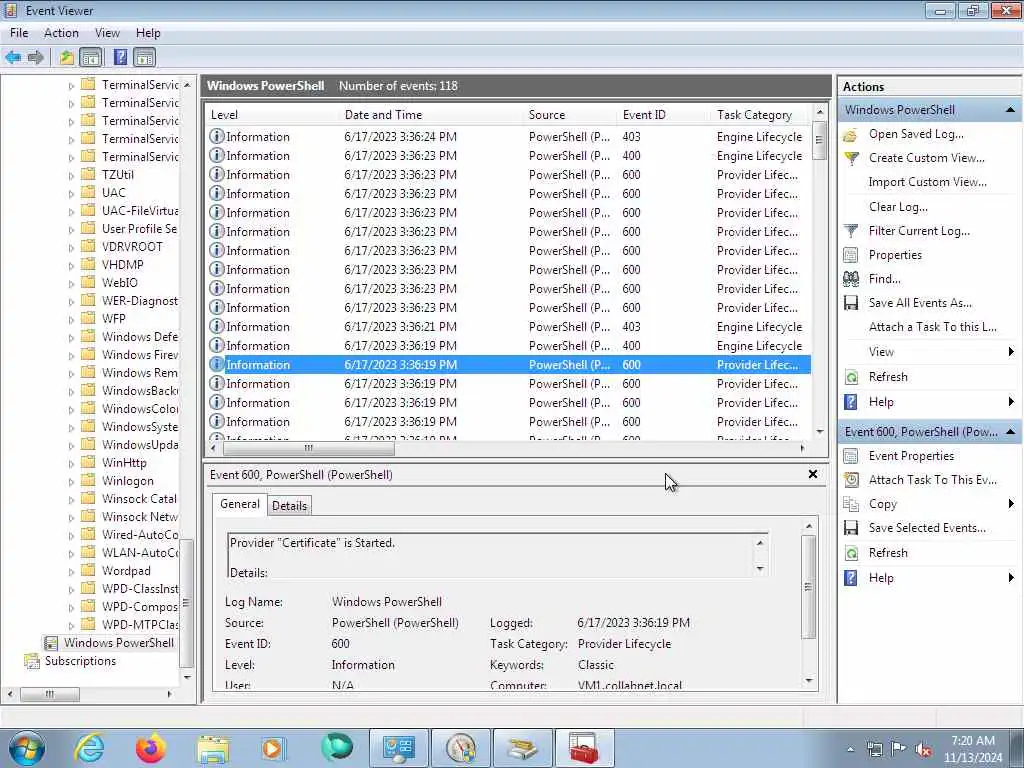Select the Windows Defe folder in tree
Viewport: 1024px width, 768px height.
pos(139,337)
